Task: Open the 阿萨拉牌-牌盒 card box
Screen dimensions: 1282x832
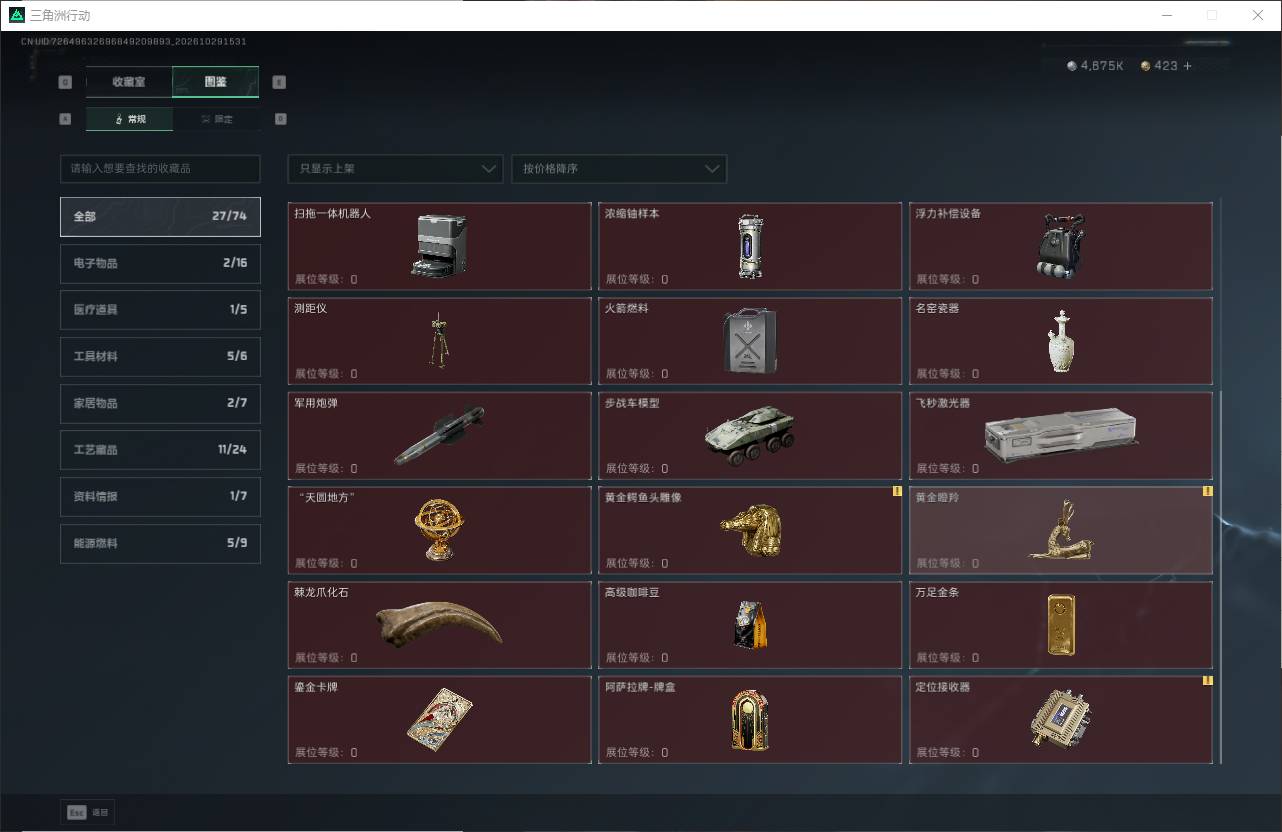Action: 750,720
